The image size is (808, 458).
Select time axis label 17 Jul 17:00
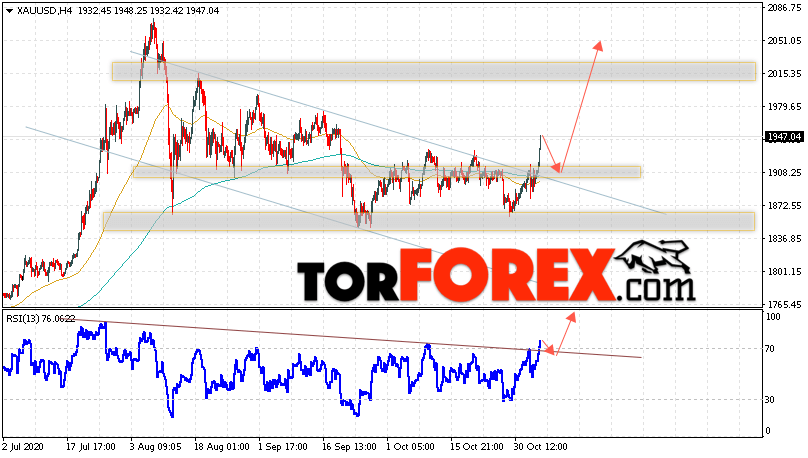91,447
